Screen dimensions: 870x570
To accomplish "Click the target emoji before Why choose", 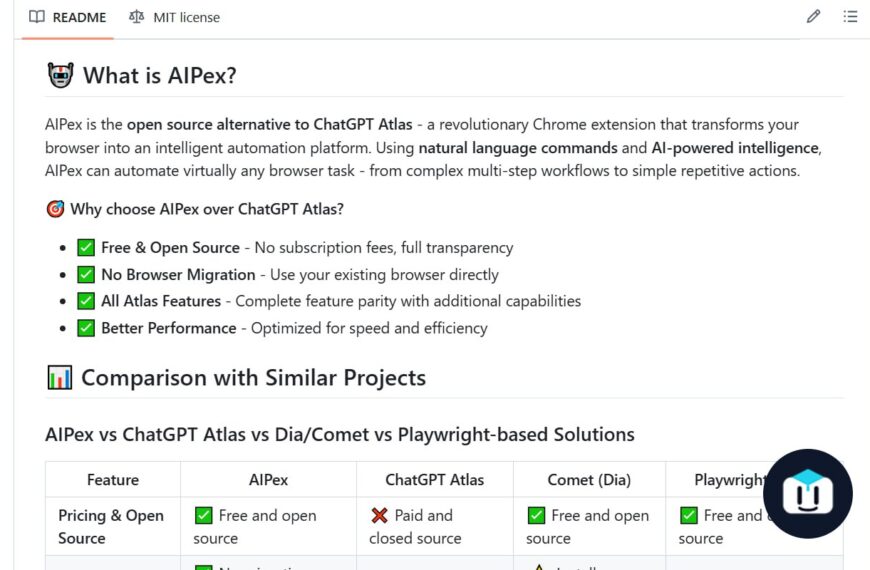I will 55,209.
